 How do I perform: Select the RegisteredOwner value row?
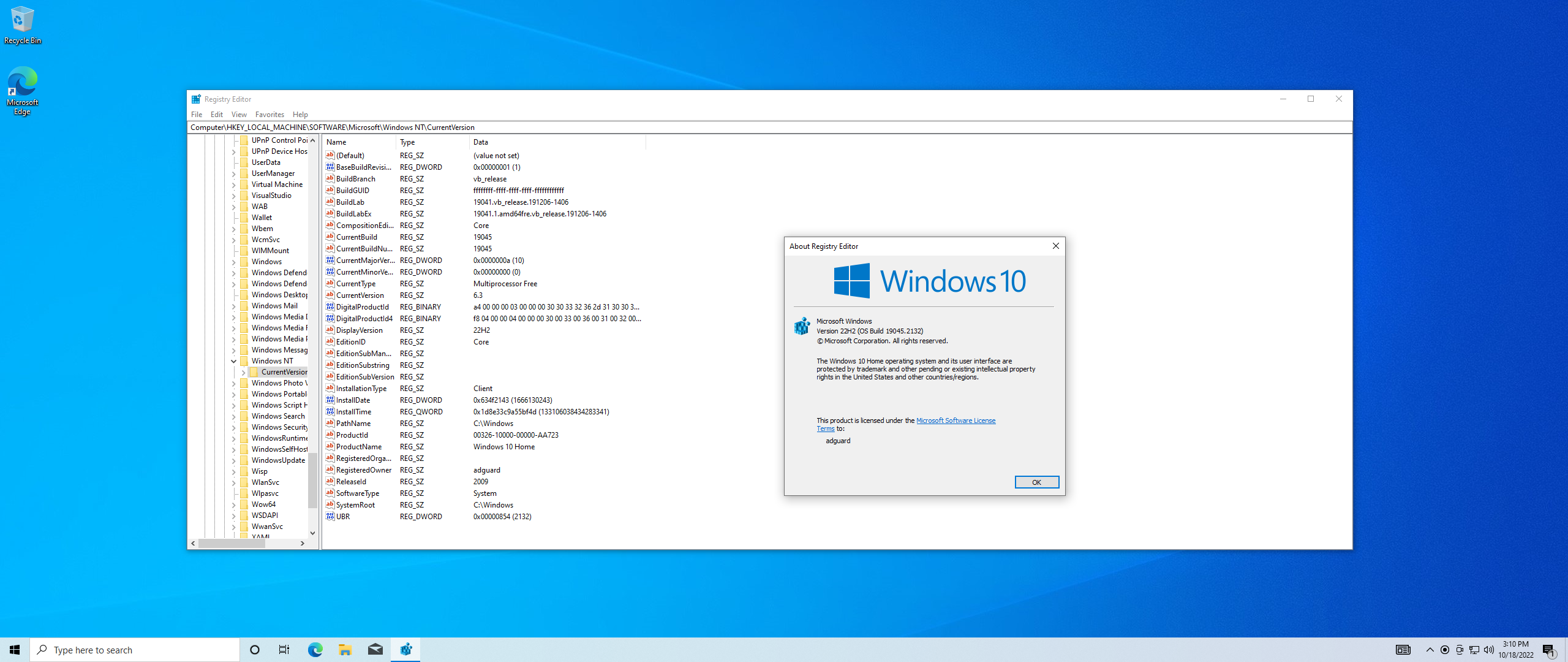coord(484,470)
